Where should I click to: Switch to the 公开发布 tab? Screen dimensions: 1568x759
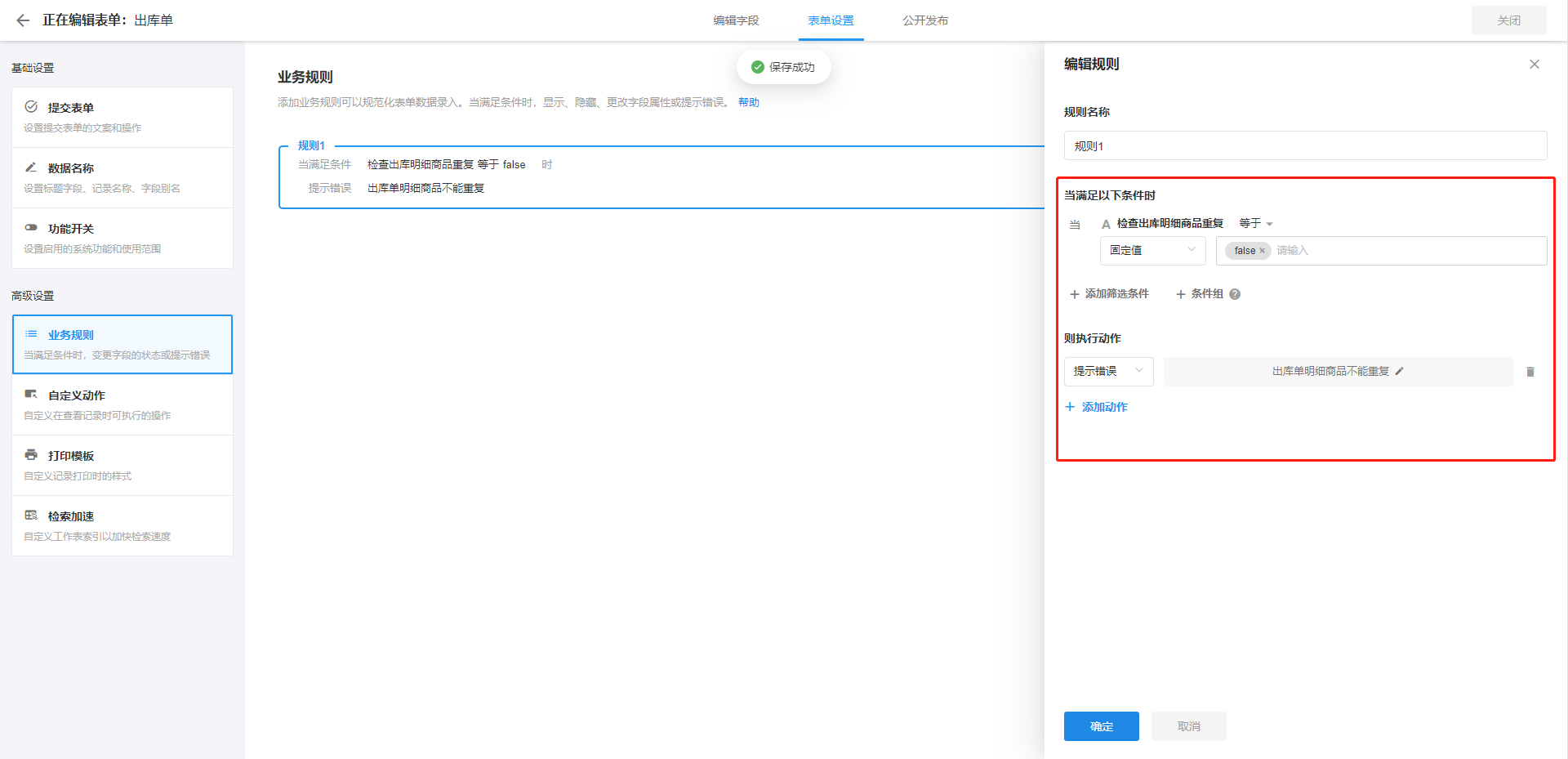pyautogui.click(x=925, y=20)
